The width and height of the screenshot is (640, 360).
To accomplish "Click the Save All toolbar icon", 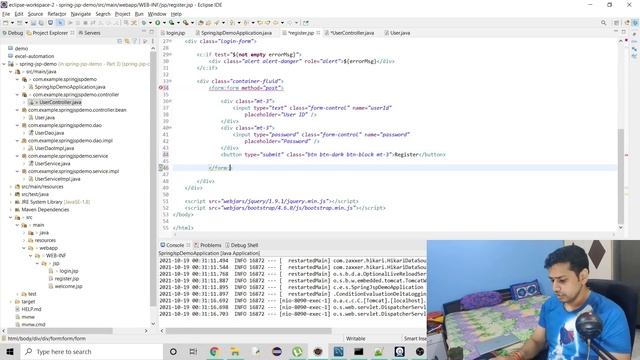I will (41, 23).
